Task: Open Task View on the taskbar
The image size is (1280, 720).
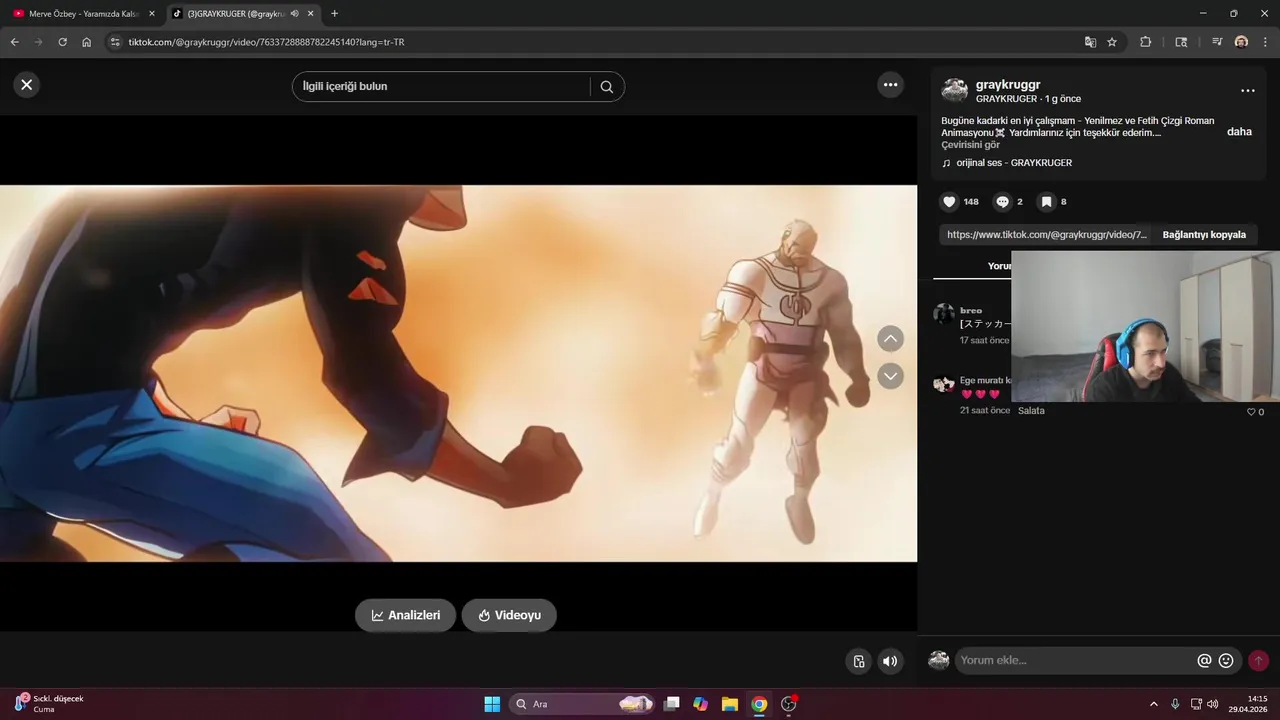Action: coord(672,704)
